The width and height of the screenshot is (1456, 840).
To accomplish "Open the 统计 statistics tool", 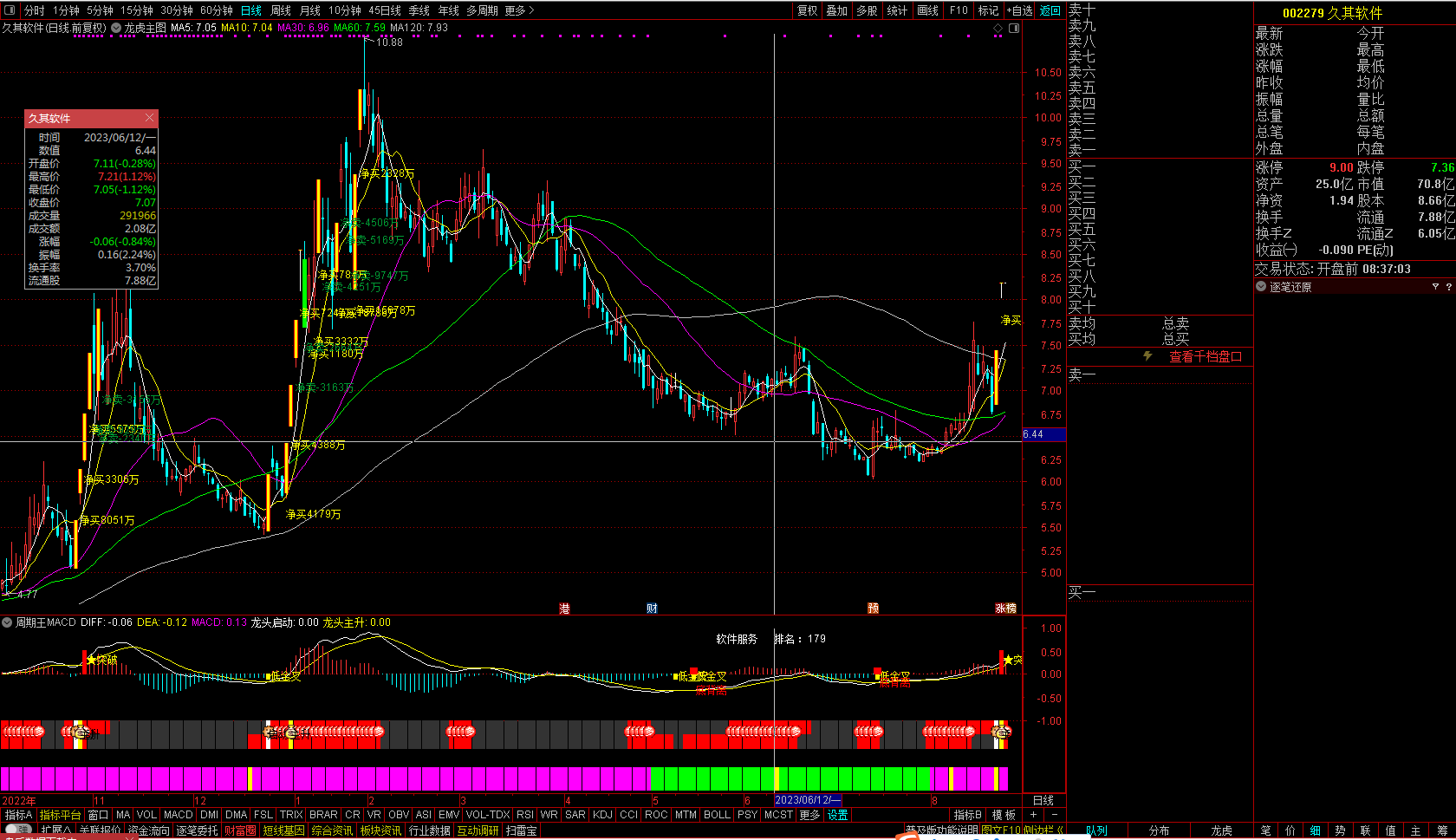I will 897,10.
